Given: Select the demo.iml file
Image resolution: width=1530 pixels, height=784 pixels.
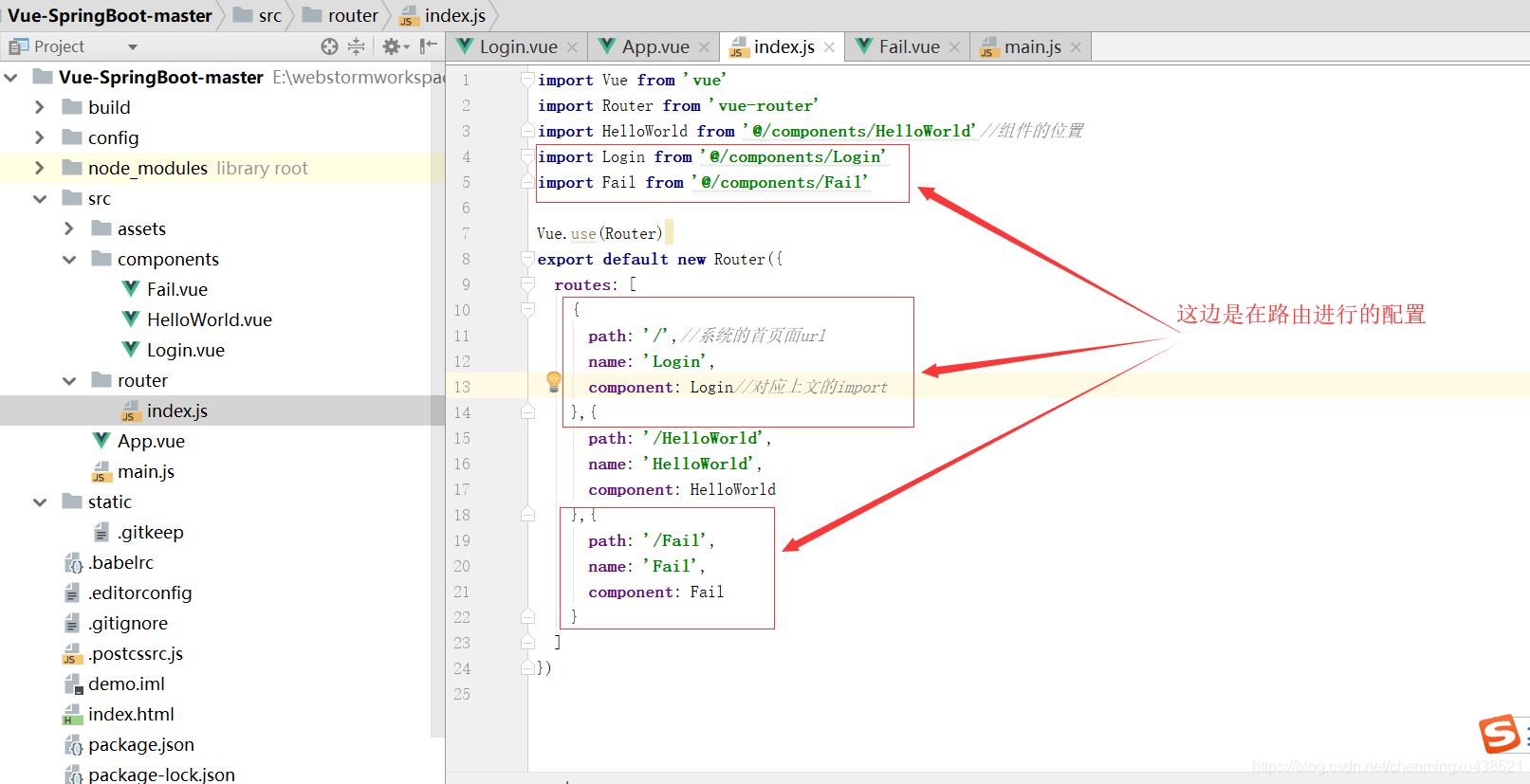Looking at the screenshot, I should (126, 684).
